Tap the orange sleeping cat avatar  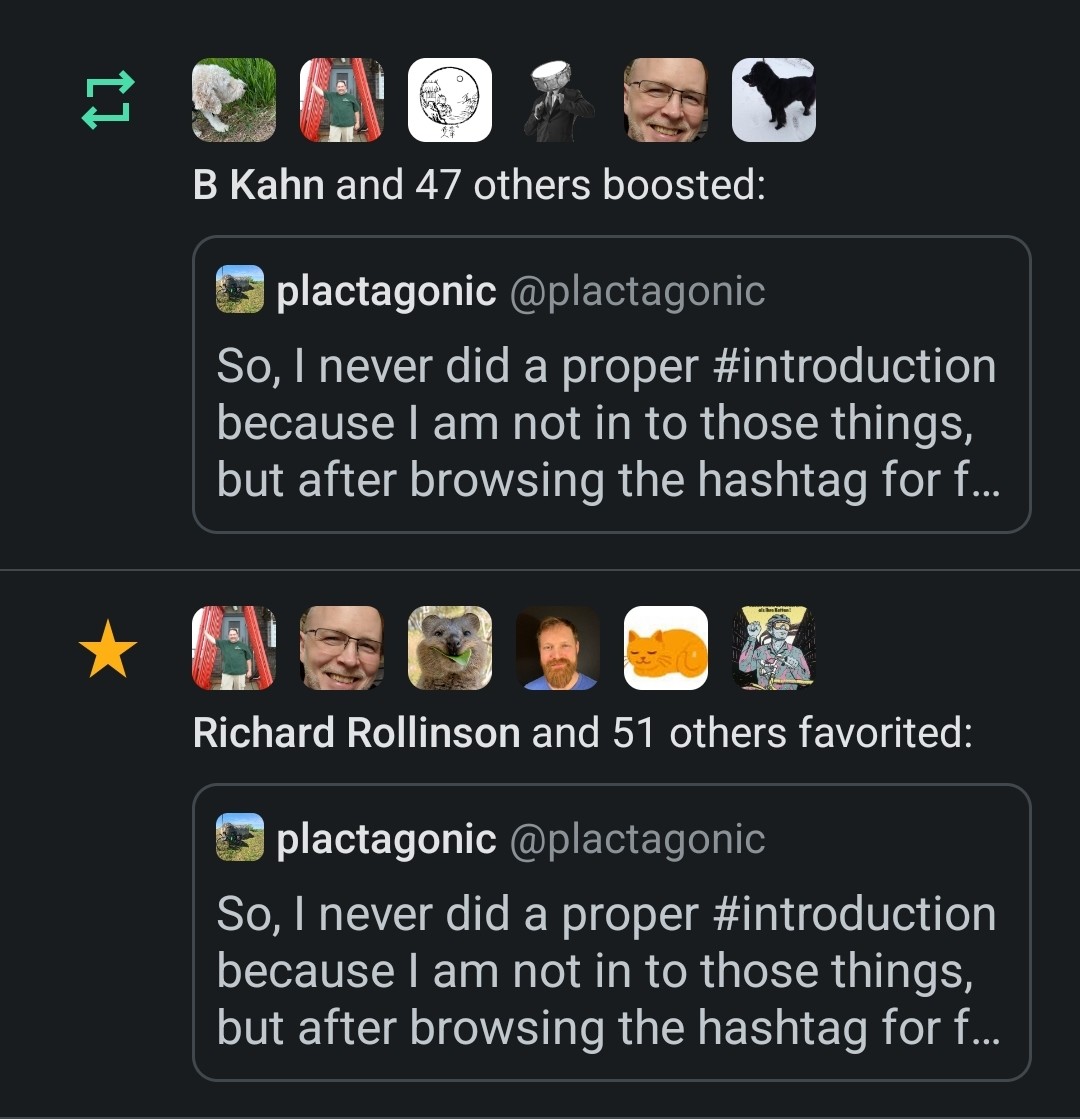pos(666,648)
